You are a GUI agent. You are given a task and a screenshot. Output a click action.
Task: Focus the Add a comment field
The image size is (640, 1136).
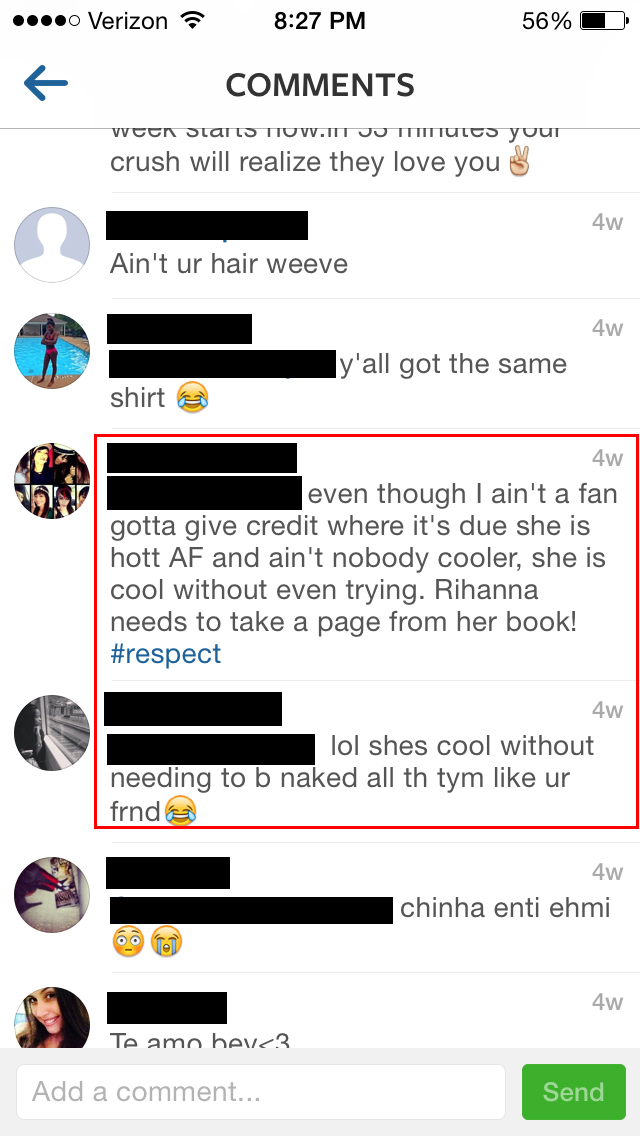(x=261, y=1092)
